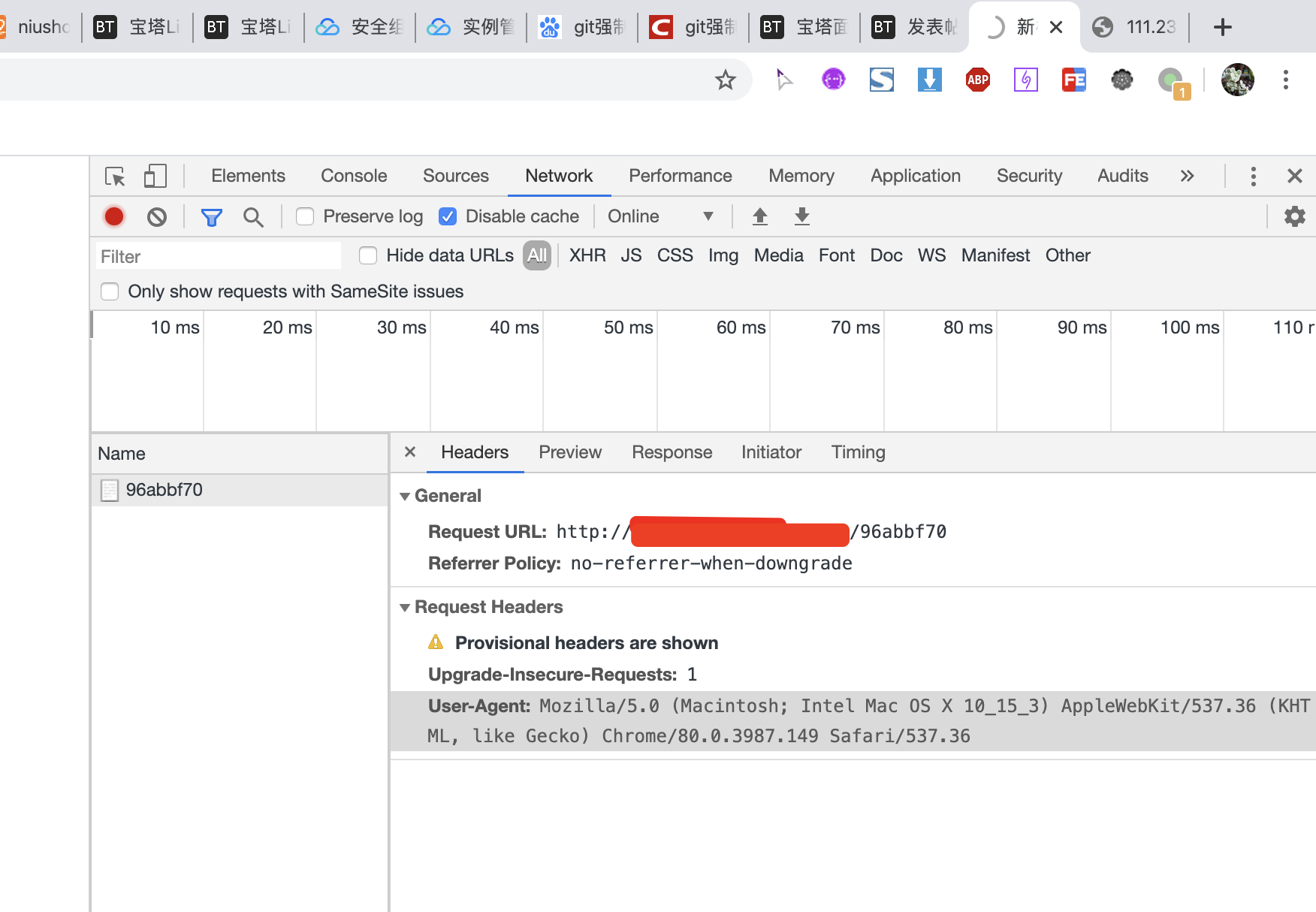Check Hide data URLs

coord(368,255)
